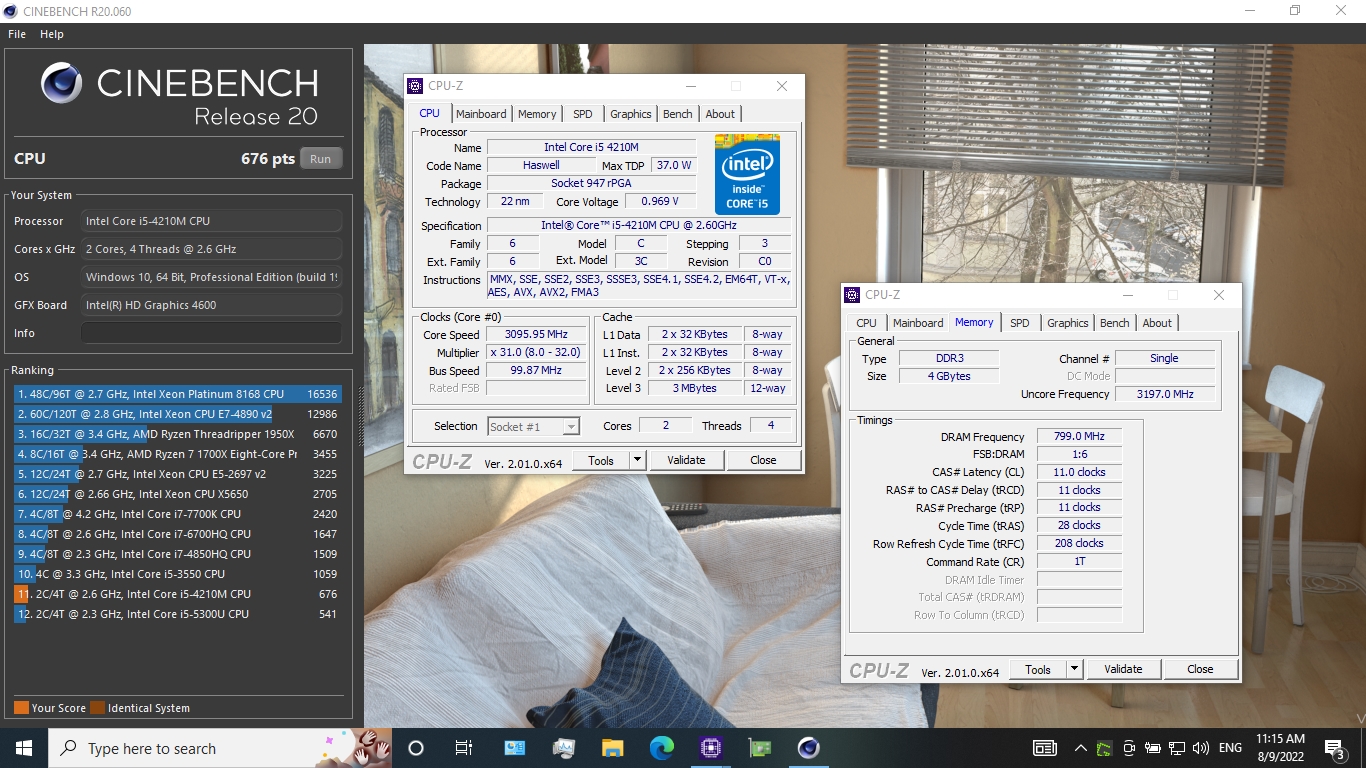1366x768 pixels.
Task: Switch to Cinebench via its taskbar icon
Action: (x=809, y=748)
